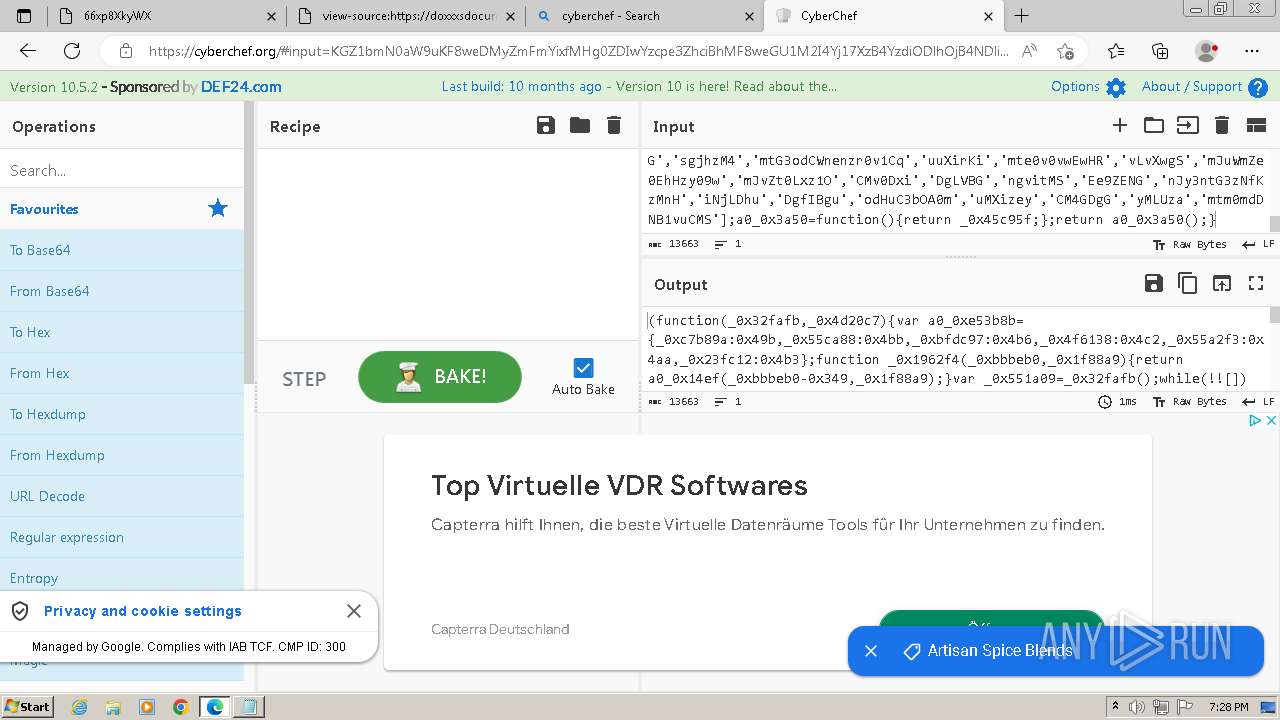The height and width of the screenshot is (720, 1280).
Task: Reset the pane layout
Action: [x=1256, y=125]
